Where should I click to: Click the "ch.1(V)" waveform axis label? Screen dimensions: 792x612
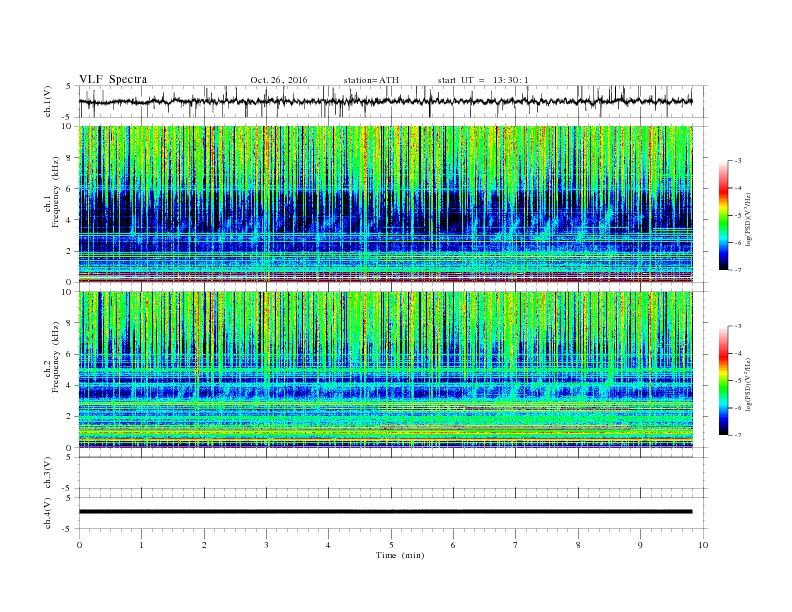click(48, 101)
